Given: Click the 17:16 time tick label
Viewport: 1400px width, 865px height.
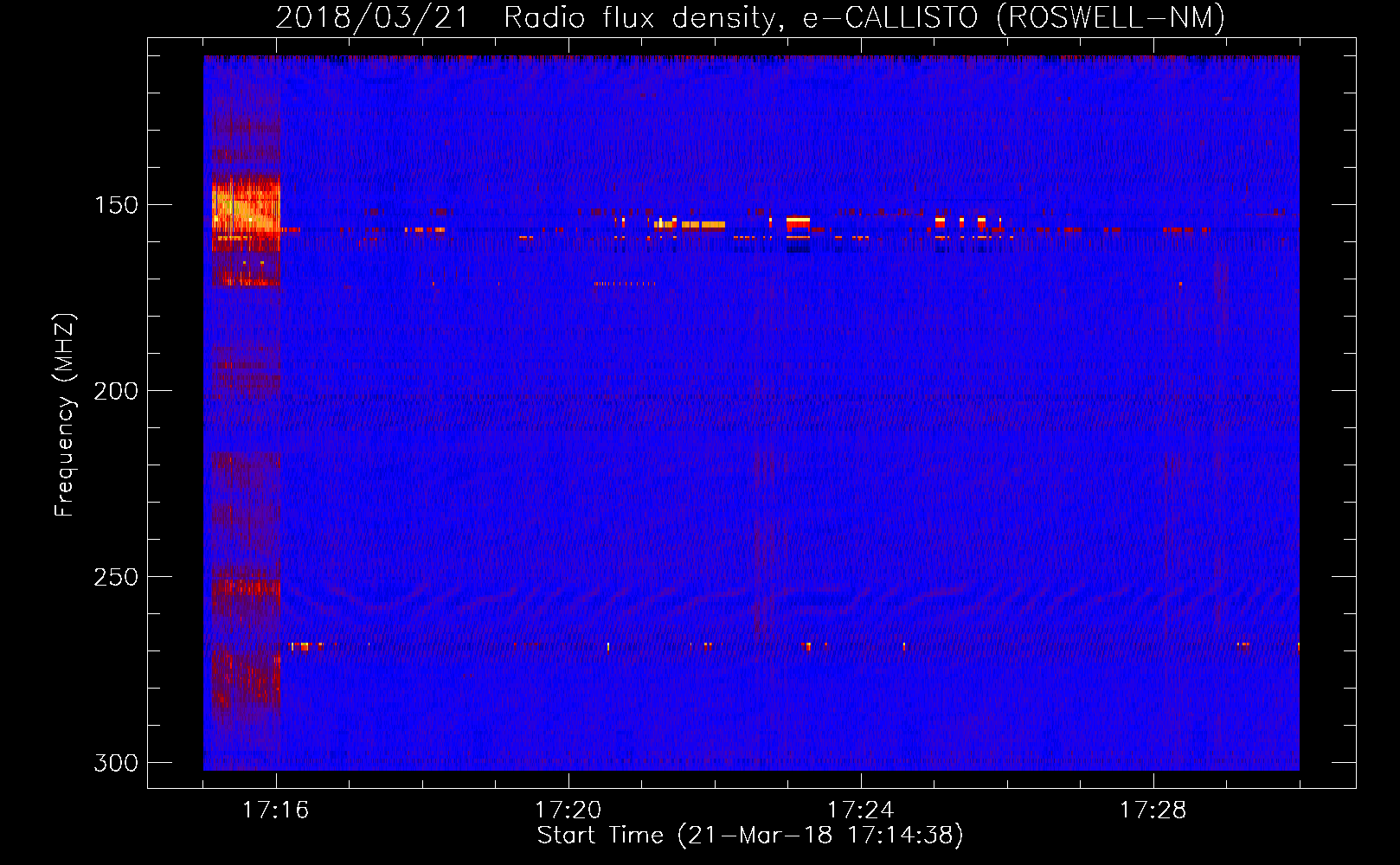Looking at the screenshot, I should tap(275, 811).
